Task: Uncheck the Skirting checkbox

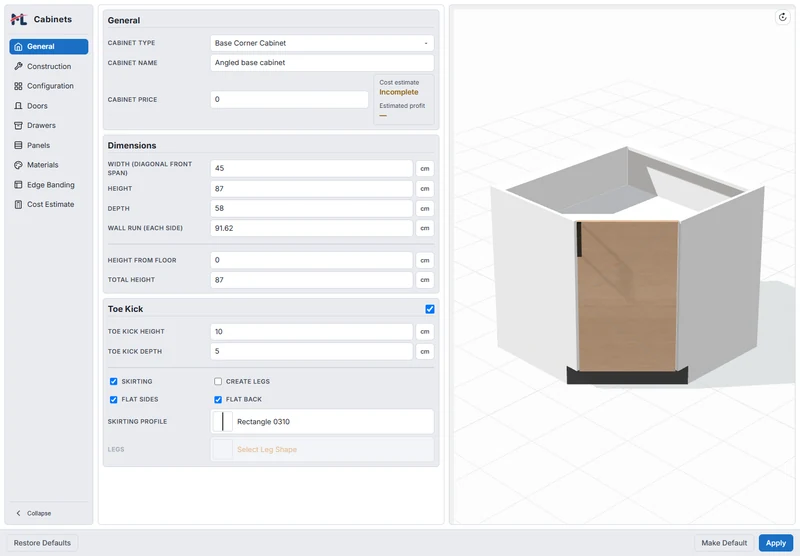Action: 114,382
